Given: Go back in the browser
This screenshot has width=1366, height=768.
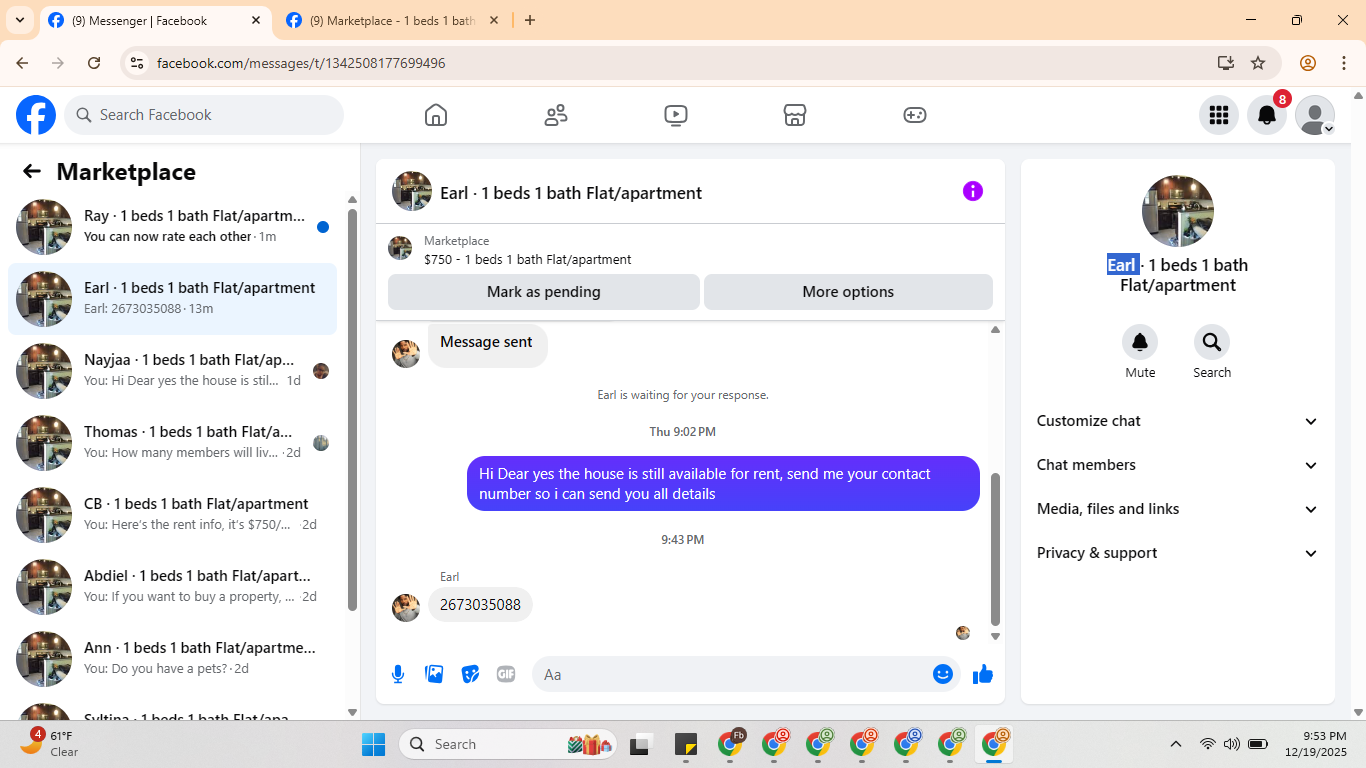Looking at the screenshot, I should [22, 63].
